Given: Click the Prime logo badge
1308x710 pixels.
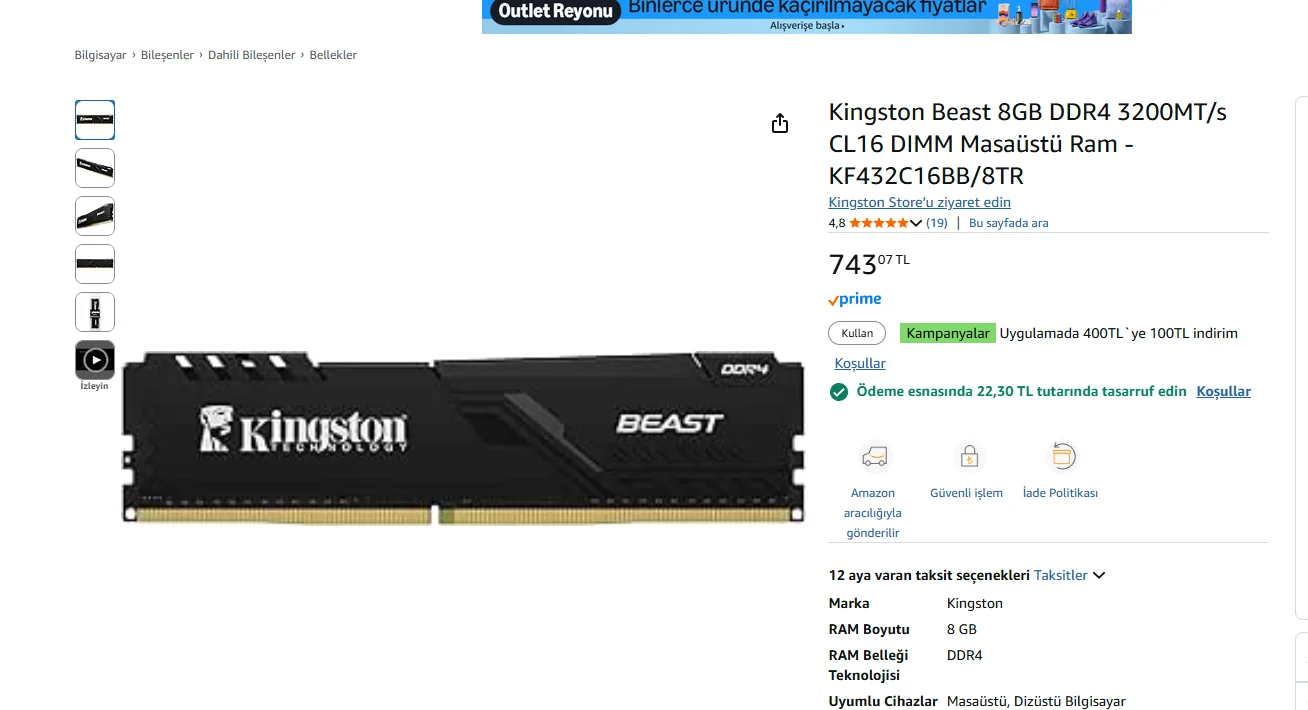Looking at the screenshot, I should pyautogui.click(x=854, y=299).
